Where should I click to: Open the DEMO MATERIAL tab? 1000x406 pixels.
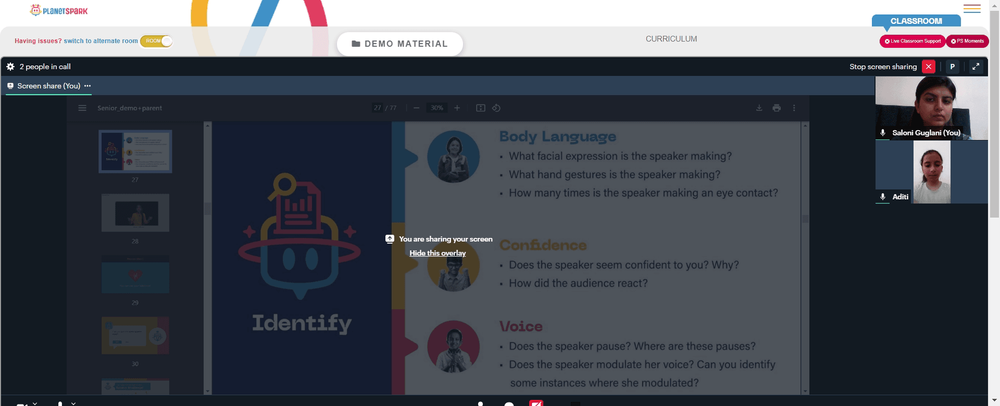(400, 44)
